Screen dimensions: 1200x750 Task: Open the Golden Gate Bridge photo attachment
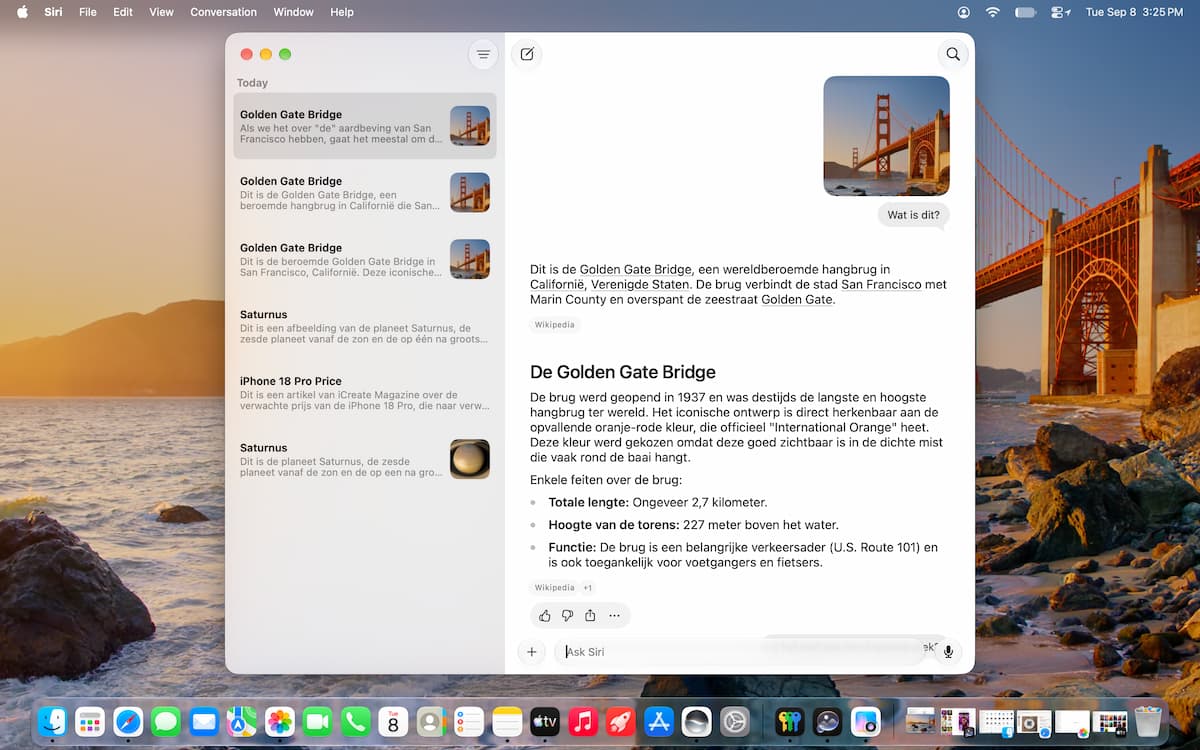[886, 136]
